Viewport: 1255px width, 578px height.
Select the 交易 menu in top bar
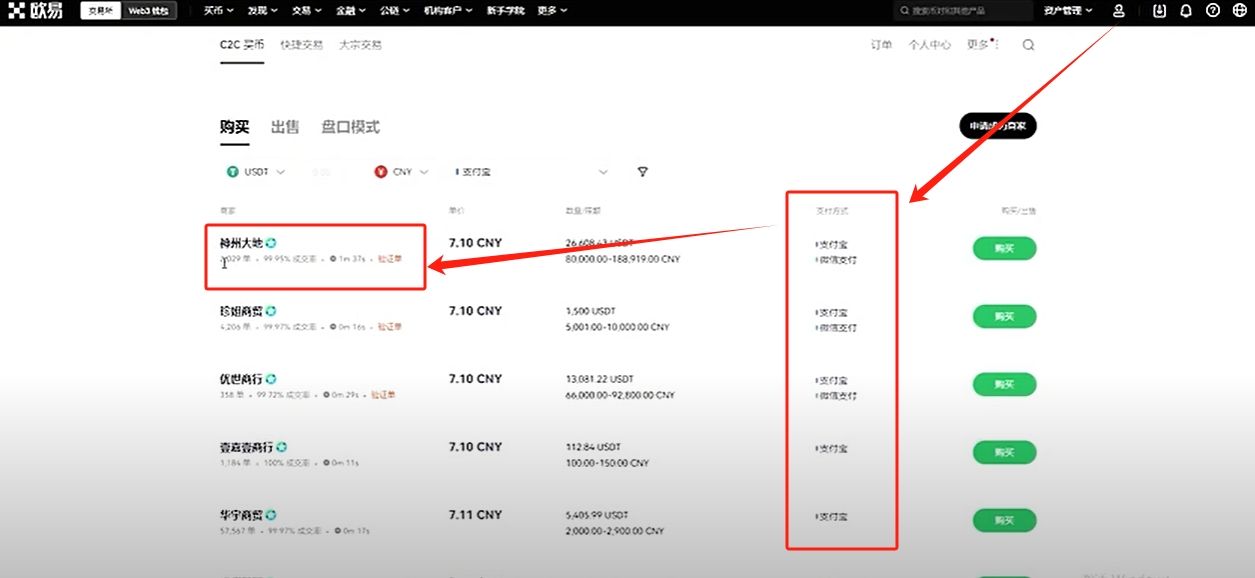pos(305,11)
